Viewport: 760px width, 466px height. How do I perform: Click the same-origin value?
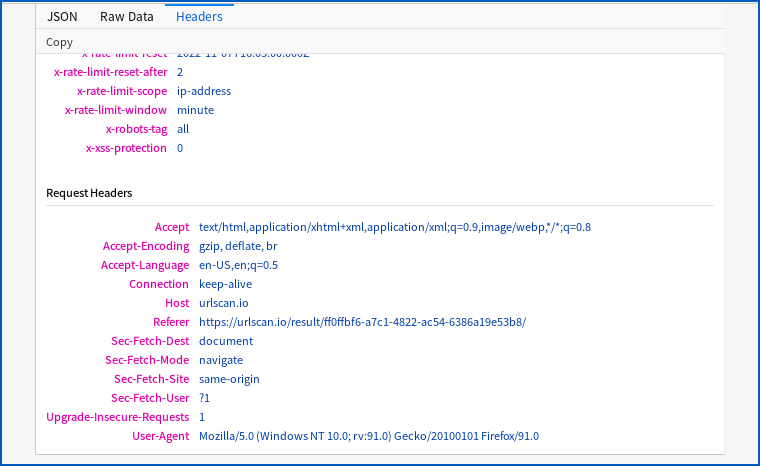point(229,379)
